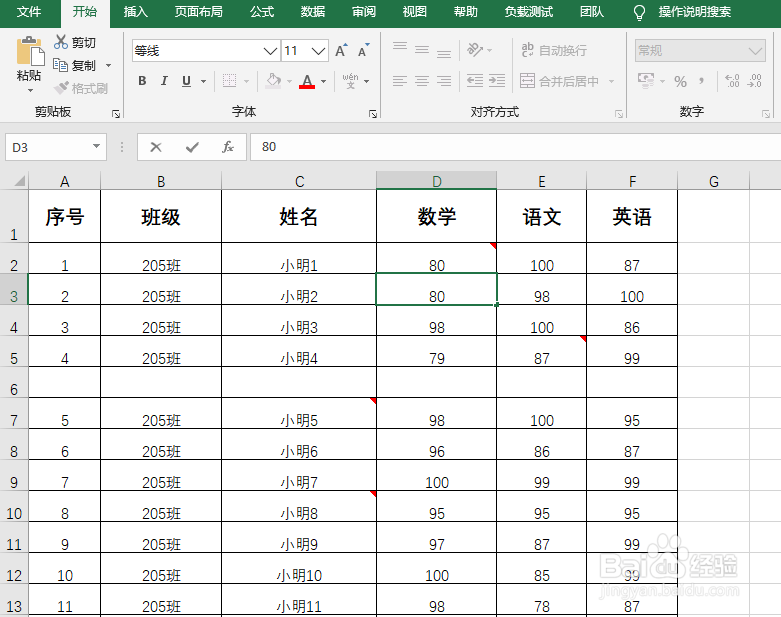The width and height of the screenshot is (781, 617).
Task: Toggle Italic formatting
Action: (x=164, y=81)
